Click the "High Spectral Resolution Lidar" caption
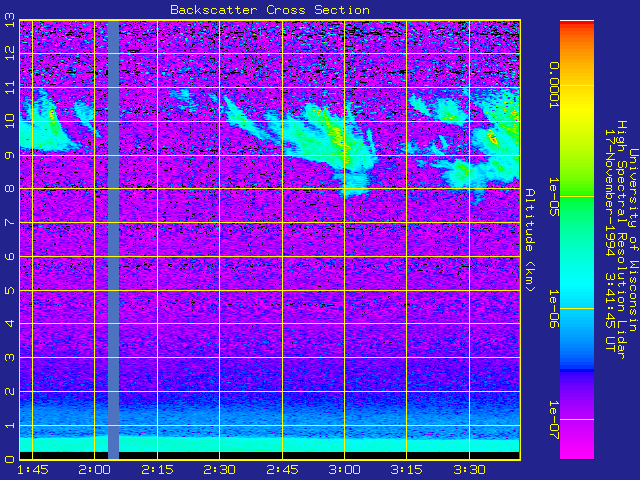 (621, 240)
